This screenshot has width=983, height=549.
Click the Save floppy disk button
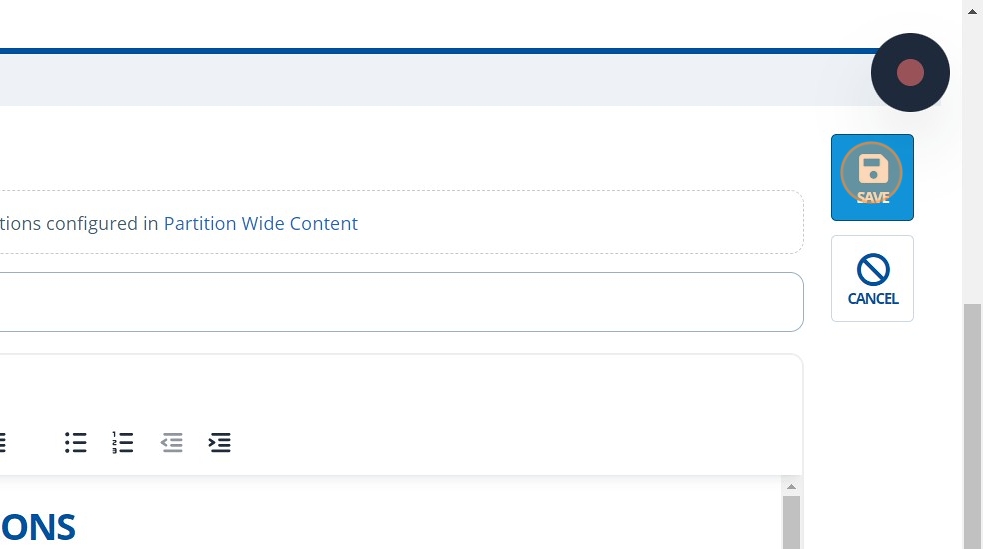point(872,177)
